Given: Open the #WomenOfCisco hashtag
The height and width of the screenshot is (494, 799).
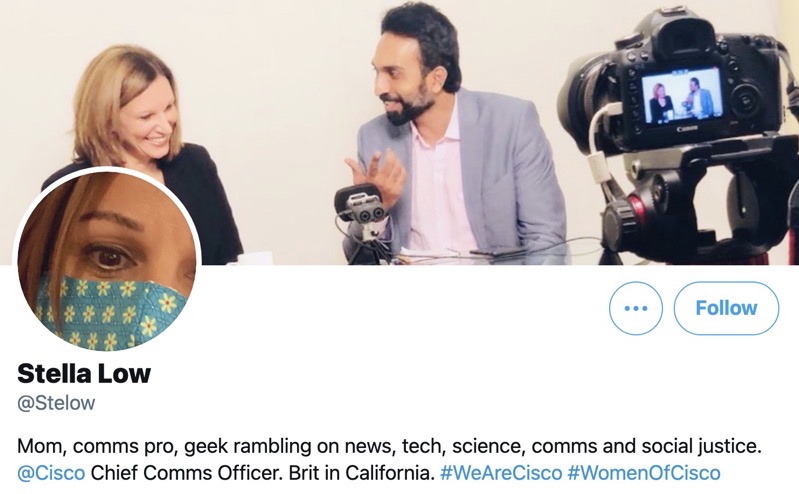Looking at the screenshot, I should coord(644,473).
